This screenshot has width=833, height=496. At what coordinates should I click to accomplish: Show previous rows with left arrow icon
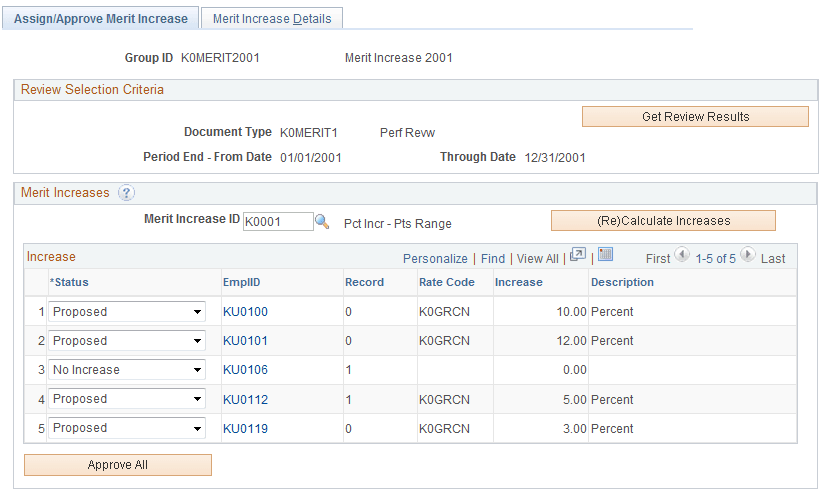(682, 255)
